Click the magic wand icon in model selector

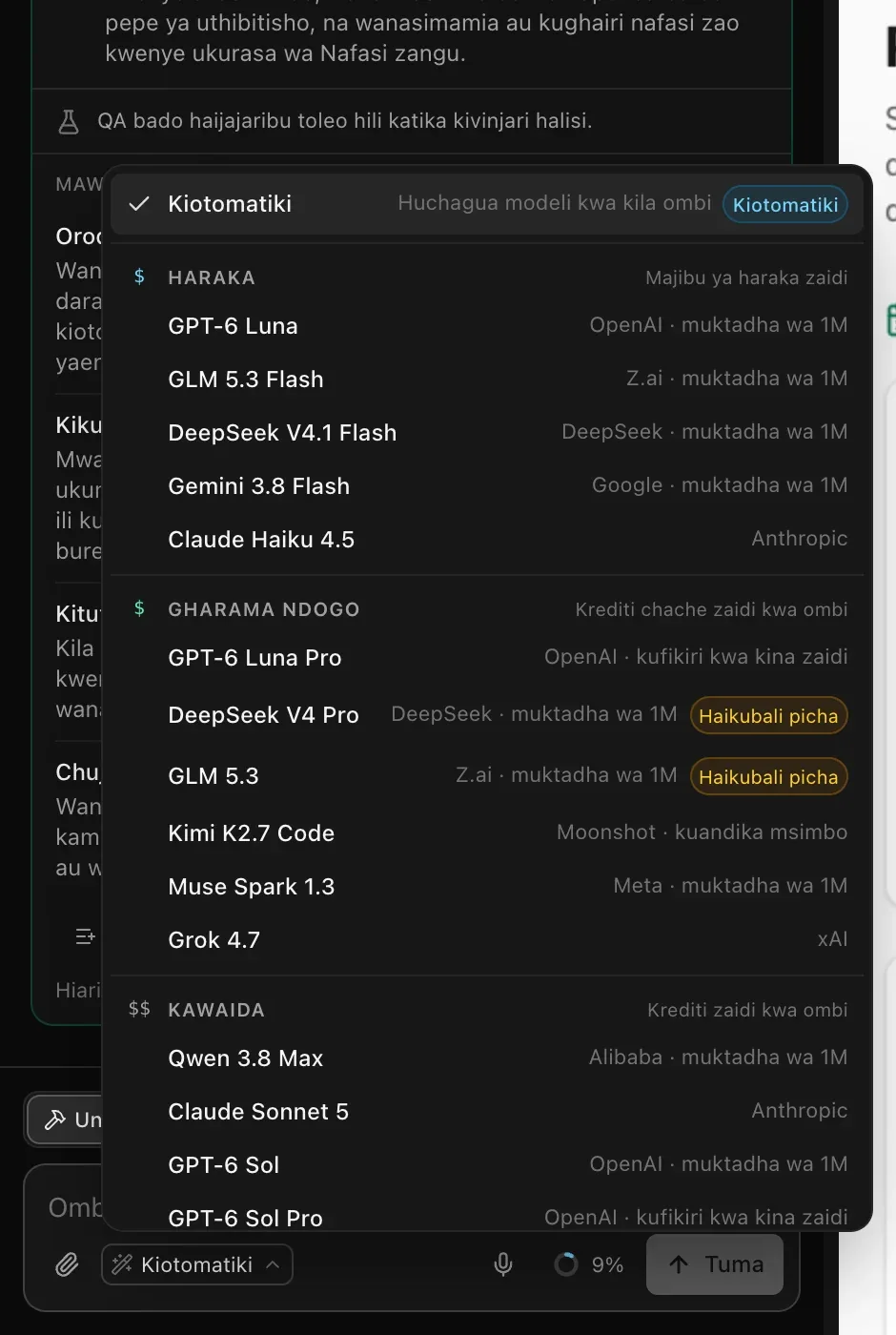(x=122, y=1264)
